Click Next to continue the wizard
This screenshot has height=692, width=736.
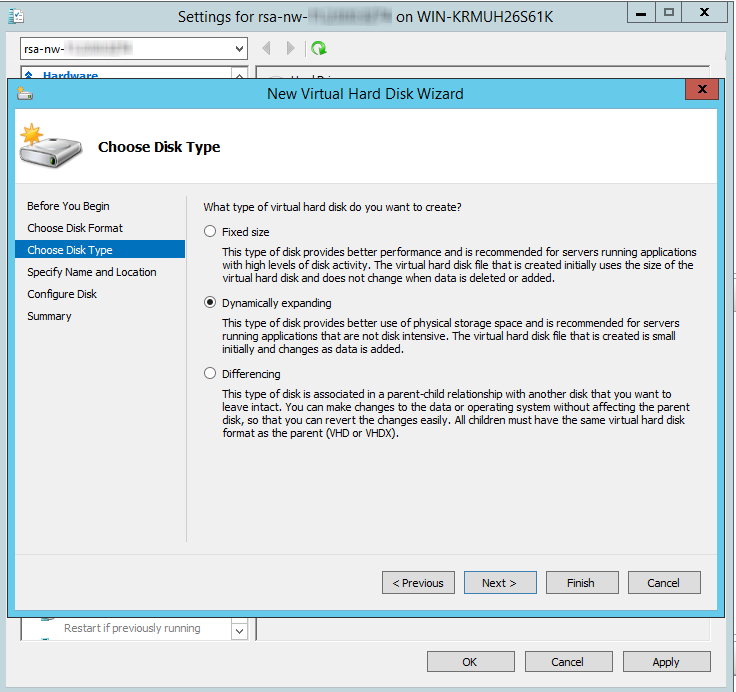(x=500, y=583)
